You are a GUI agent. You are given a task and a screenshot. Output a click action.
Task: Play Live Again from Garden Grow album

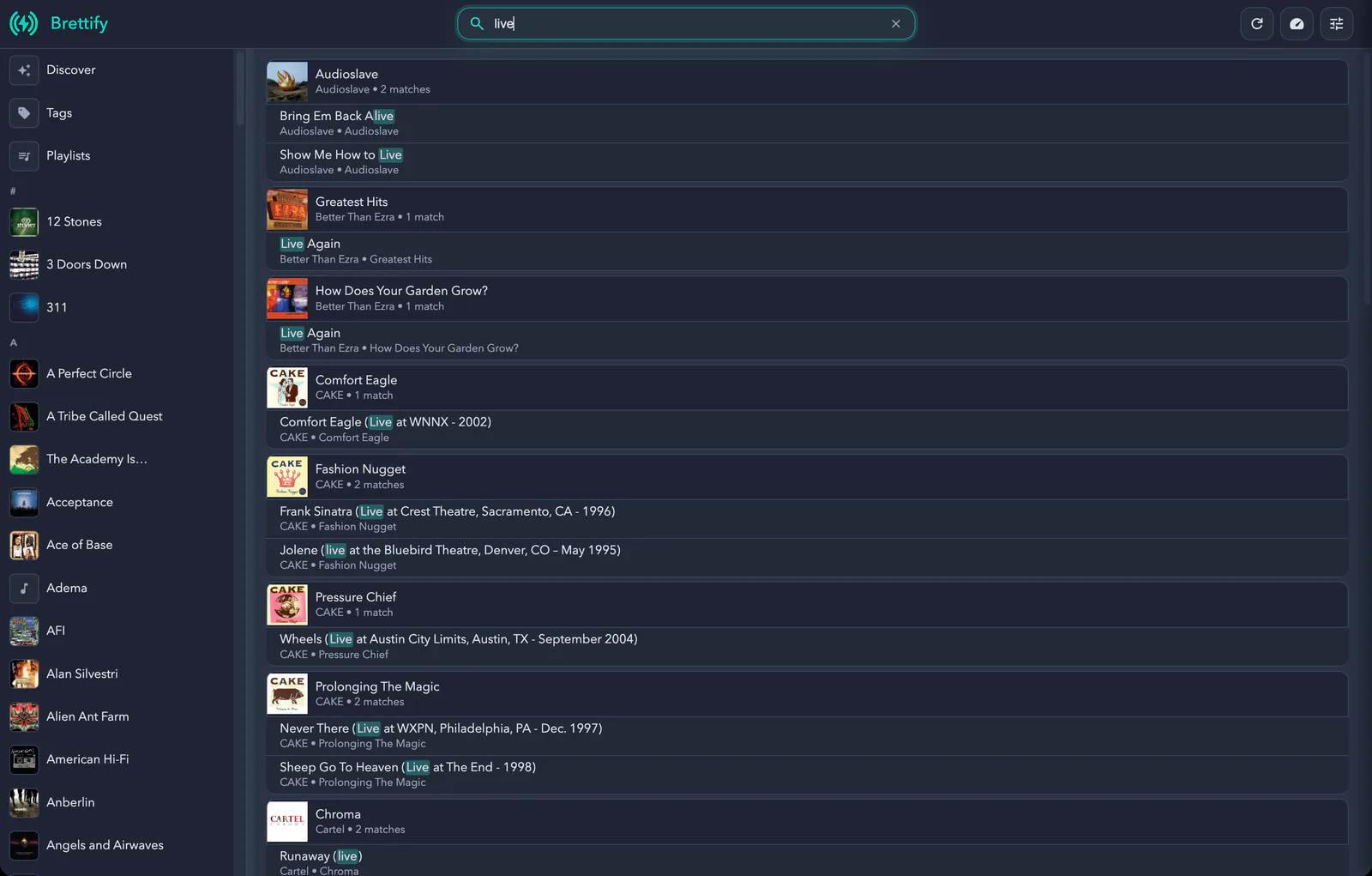tap(807, 341)
